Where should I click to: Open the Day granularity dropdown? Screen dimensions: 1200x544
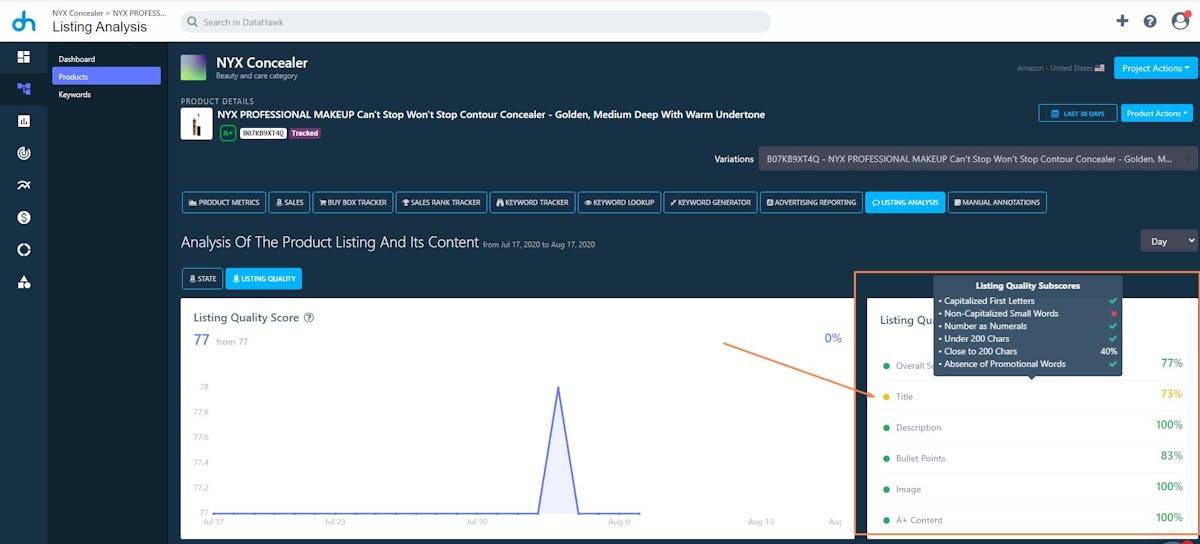(x=1169, y=241)
